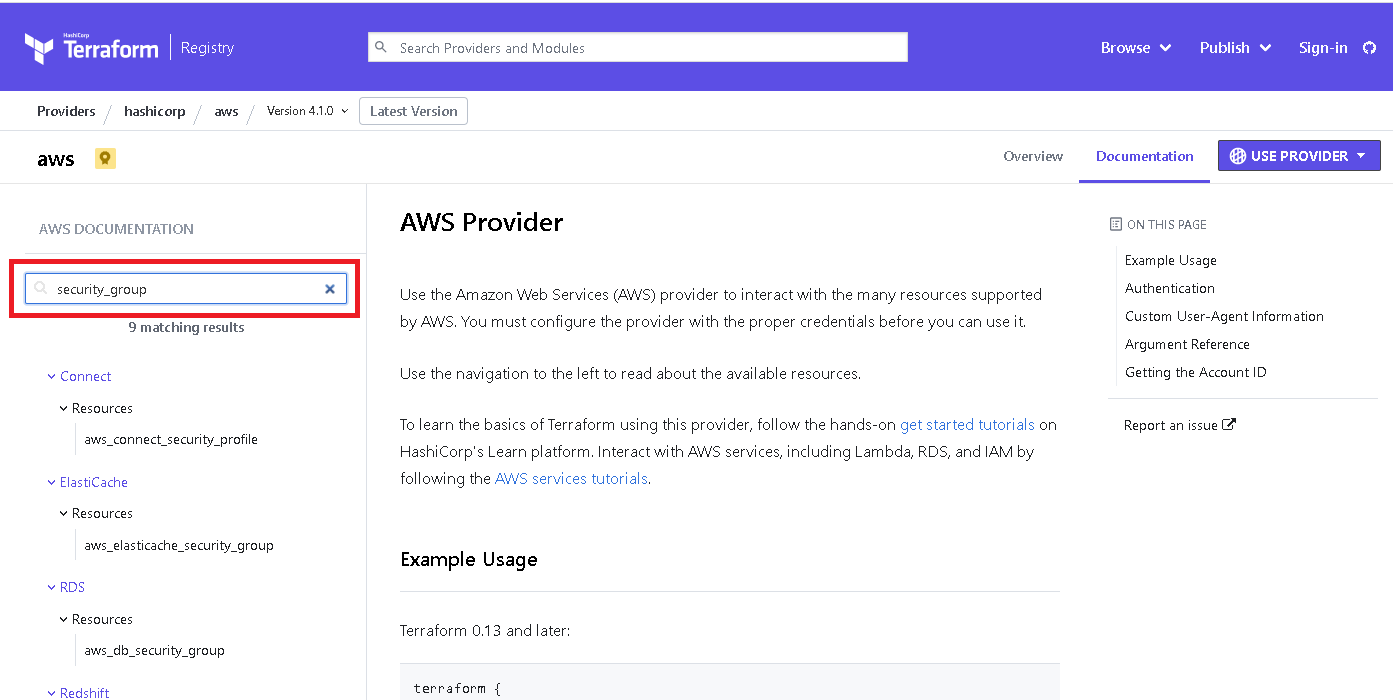
Task: Open the Publish dropdown menu
Action: point(1235,48)
